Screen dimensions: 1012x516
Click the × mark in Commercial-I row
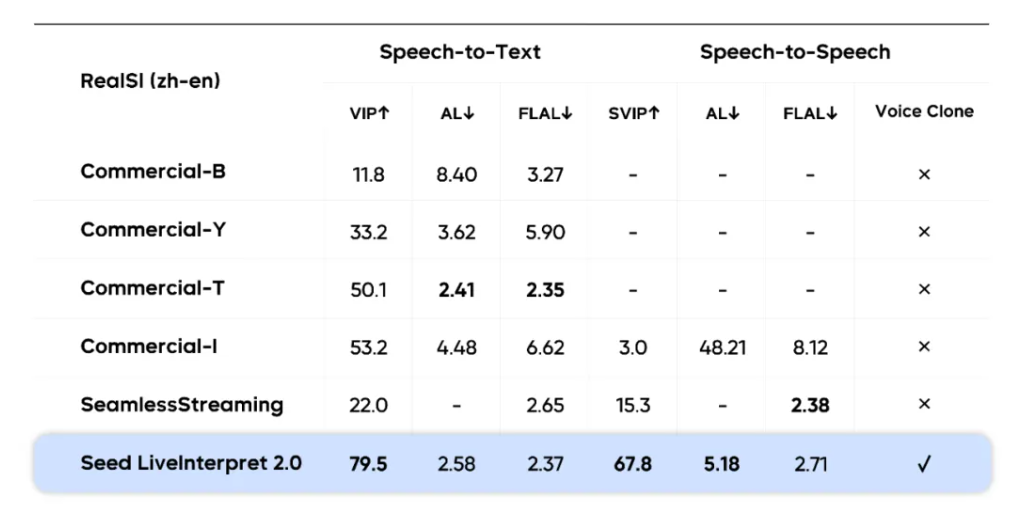(924, 347)
